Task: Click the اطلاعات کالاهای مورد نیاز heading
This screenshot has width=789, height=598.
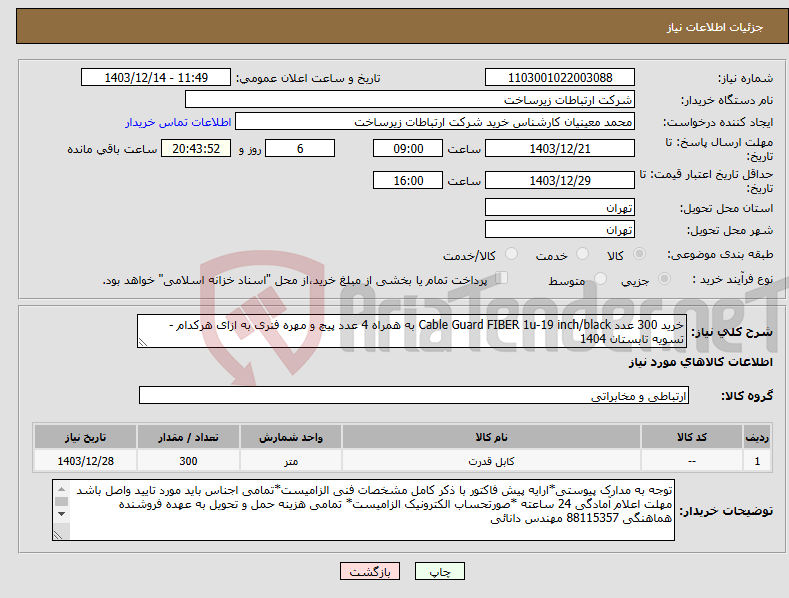Action: (x=700, y=362)
